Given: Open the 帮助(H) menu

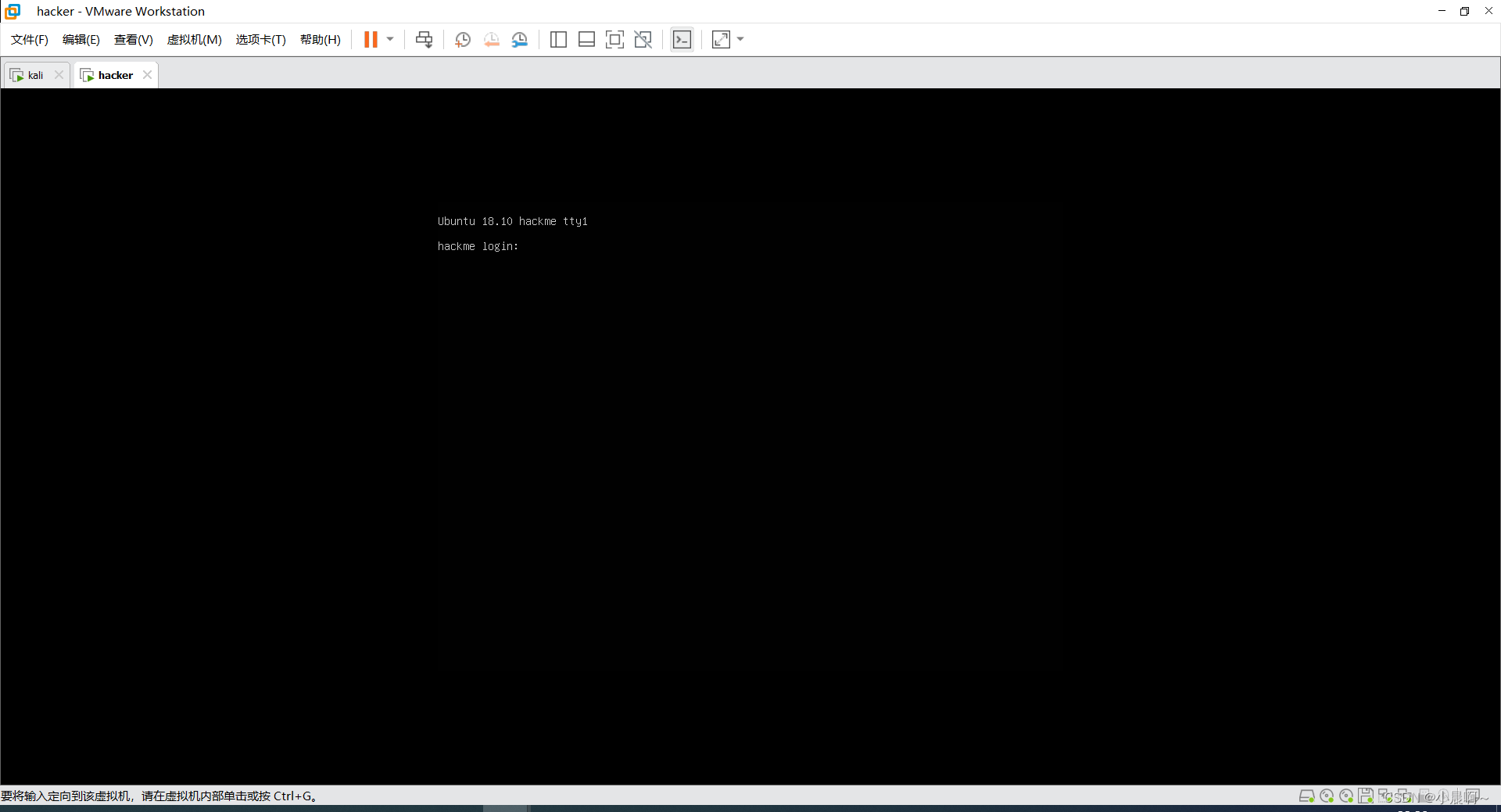Looking at the screenshot, I should (x=321, y=40).
